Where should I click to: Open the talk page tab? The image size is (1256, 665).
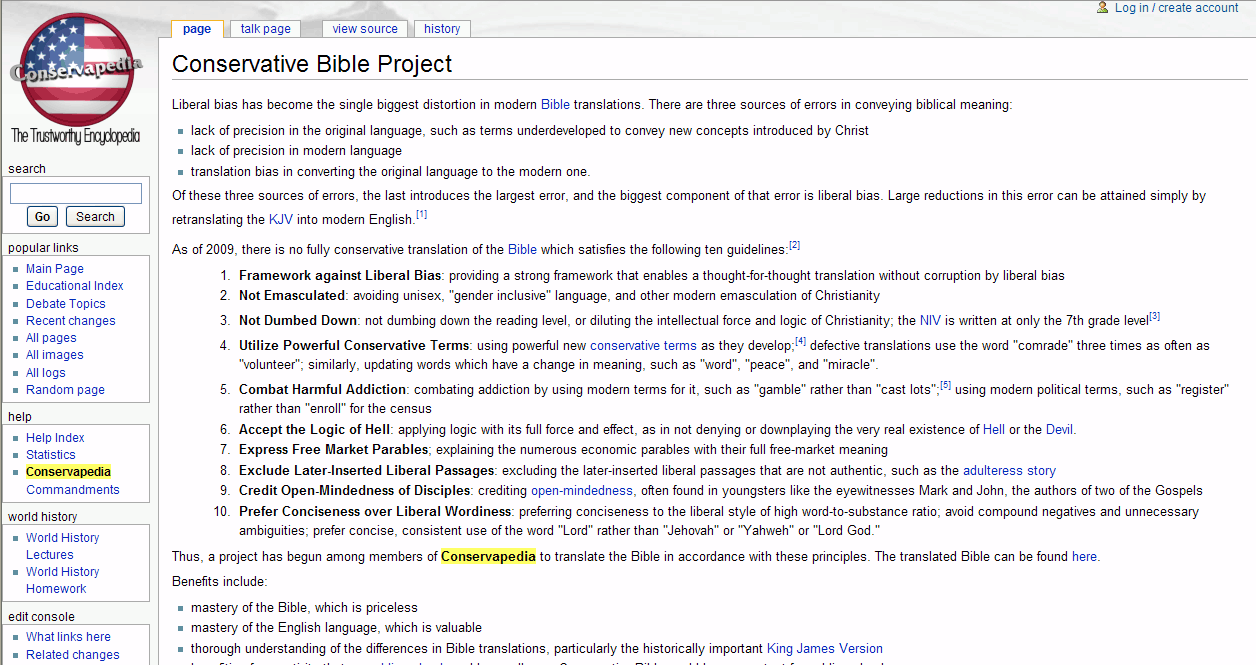pos(266,29)
